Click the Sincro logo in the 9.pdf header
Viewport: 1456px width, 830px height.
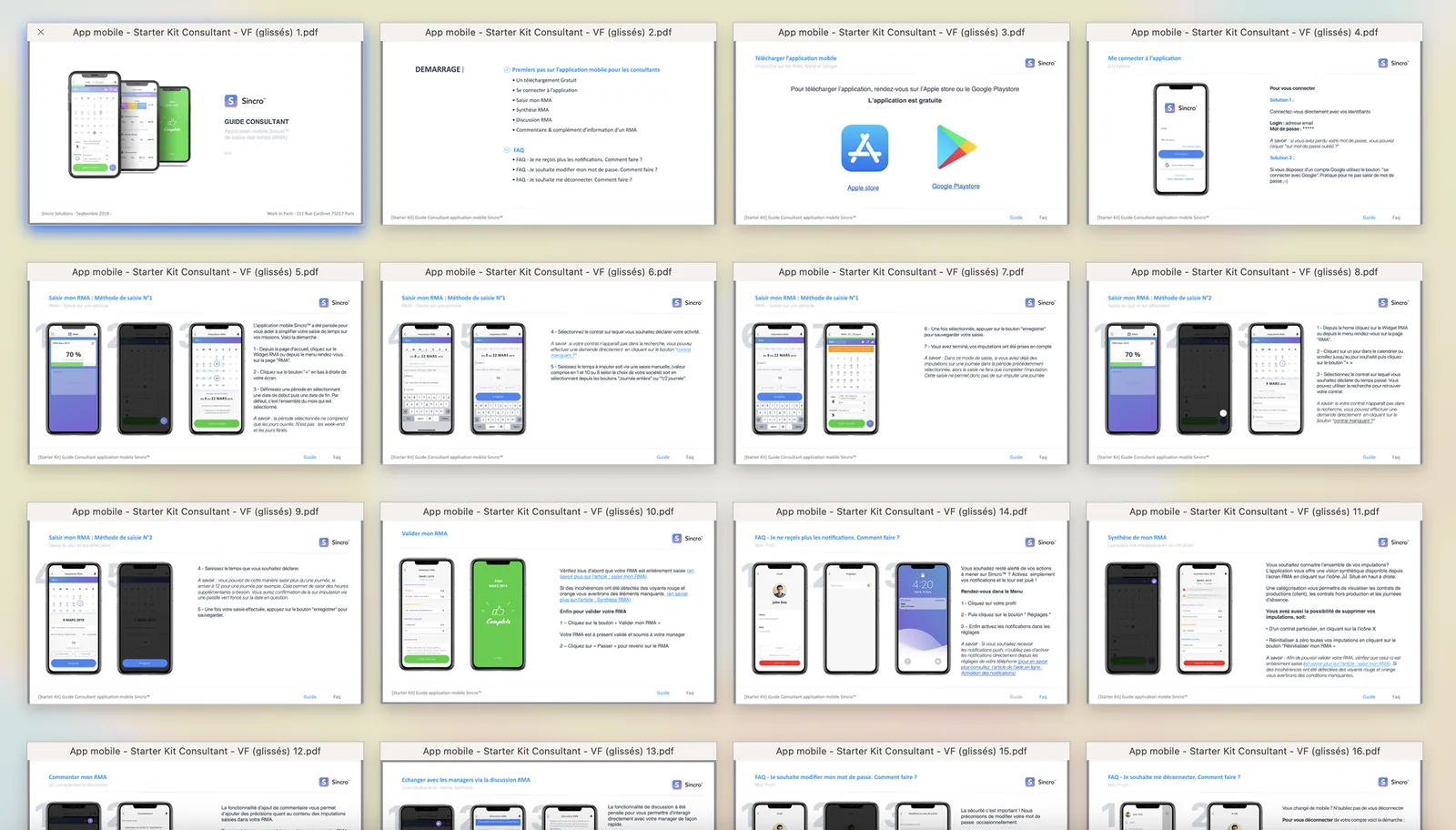pos(334,542)
